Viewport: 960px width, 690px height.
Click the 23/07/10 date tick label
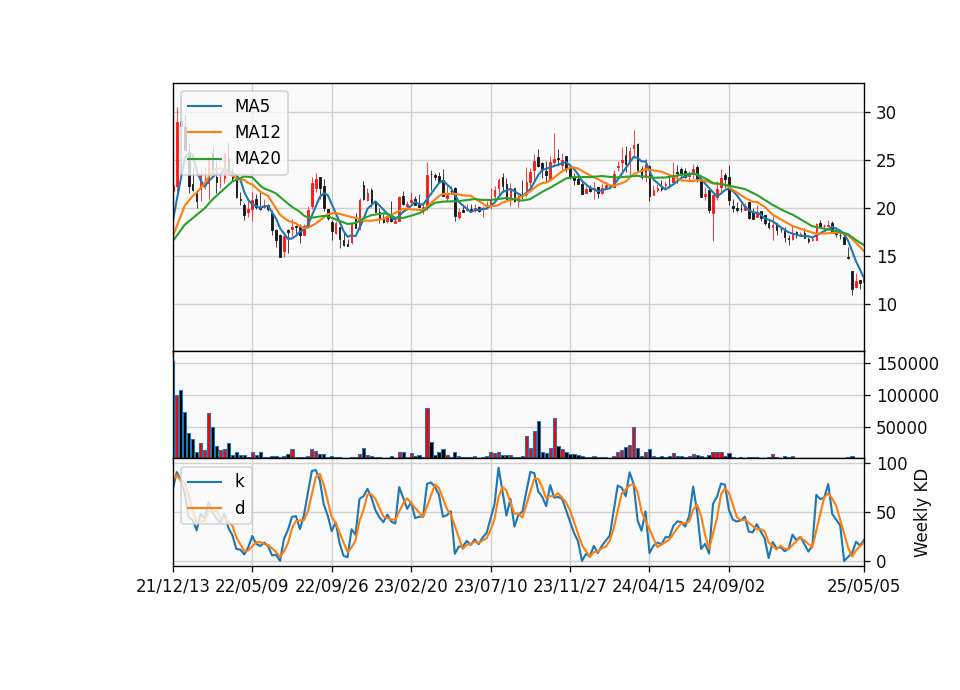click(x=490, y=587)
